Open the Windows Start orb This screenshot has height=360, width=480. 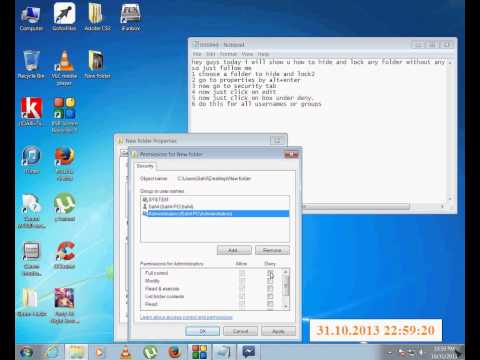(26, 352)
